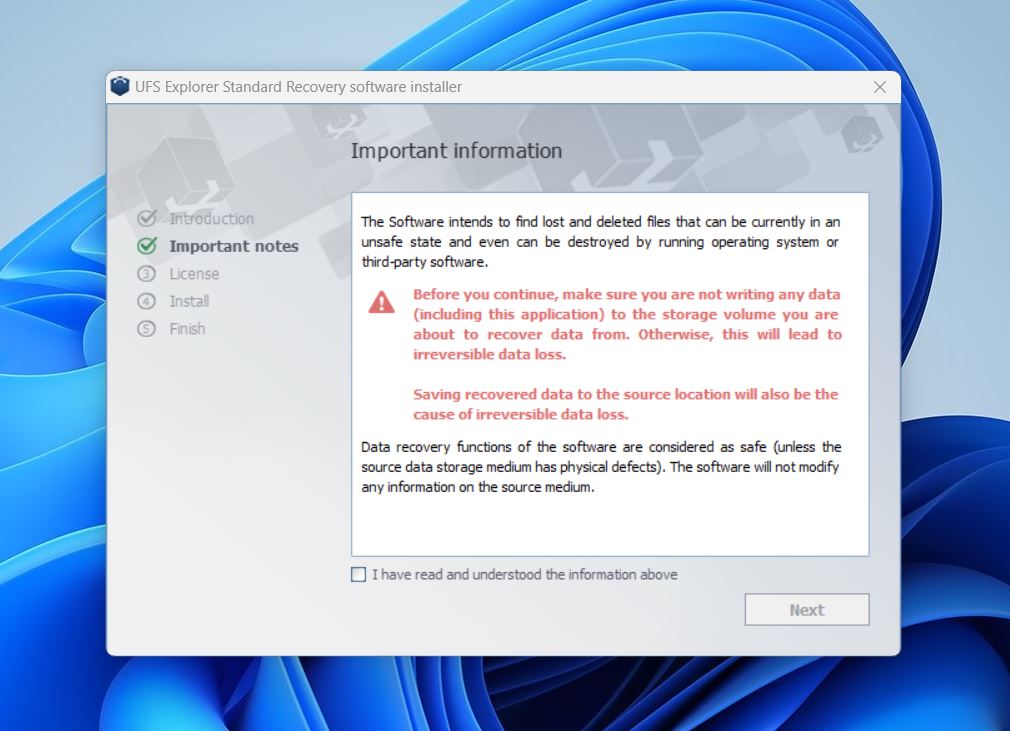1010x731 pixels.
Task: Select the 'License' step label
Action: pos(194,274)
